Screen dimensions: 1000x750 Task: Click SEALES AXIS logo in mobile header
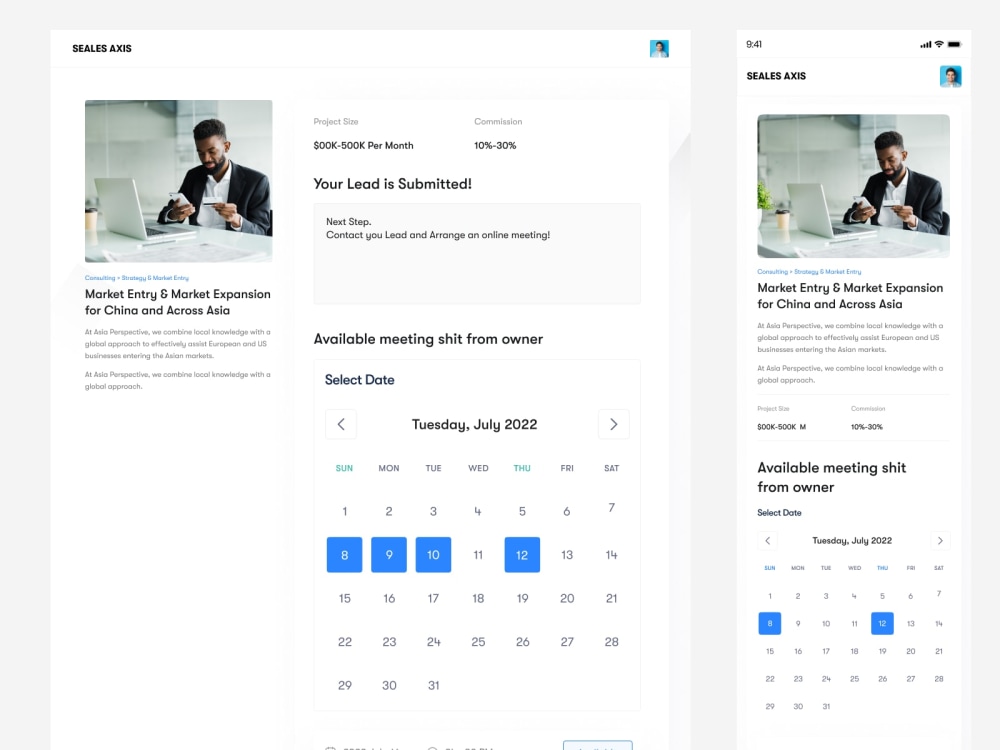point(776,76)
